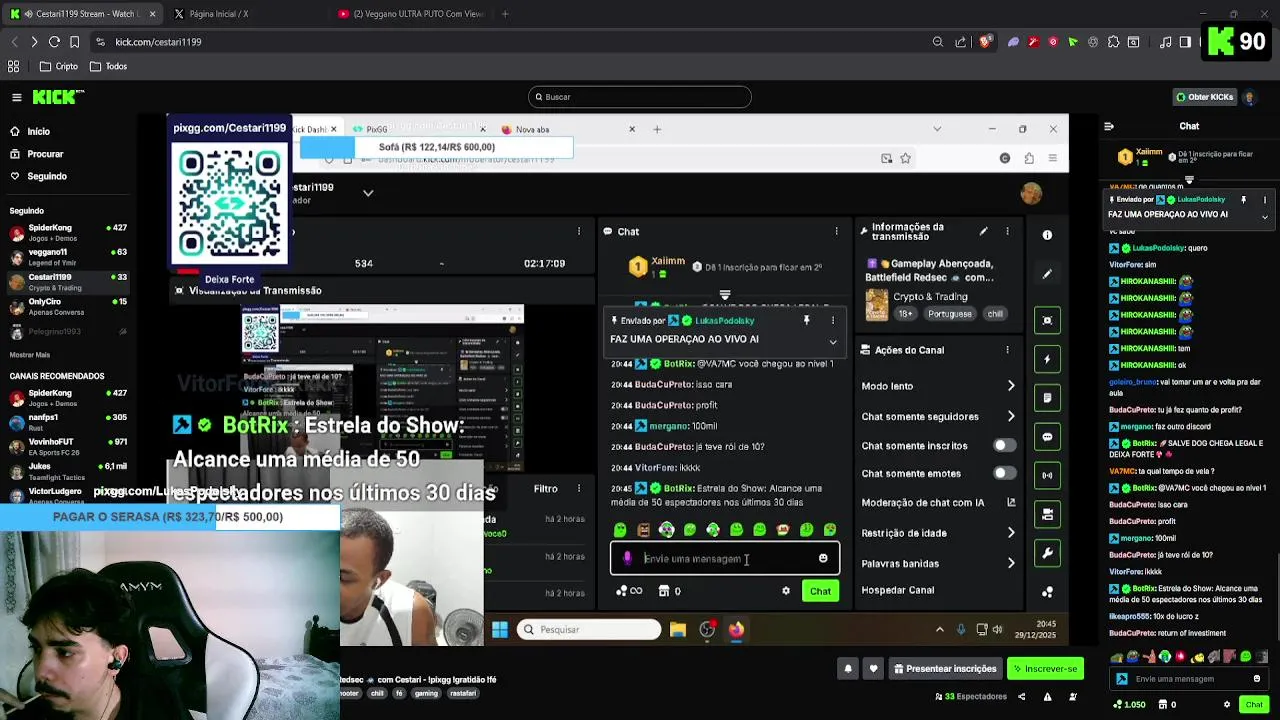The image size is (1280, 720).
Task: Toggle Chat somente emotes switch
Action: tap(1003, 474)
